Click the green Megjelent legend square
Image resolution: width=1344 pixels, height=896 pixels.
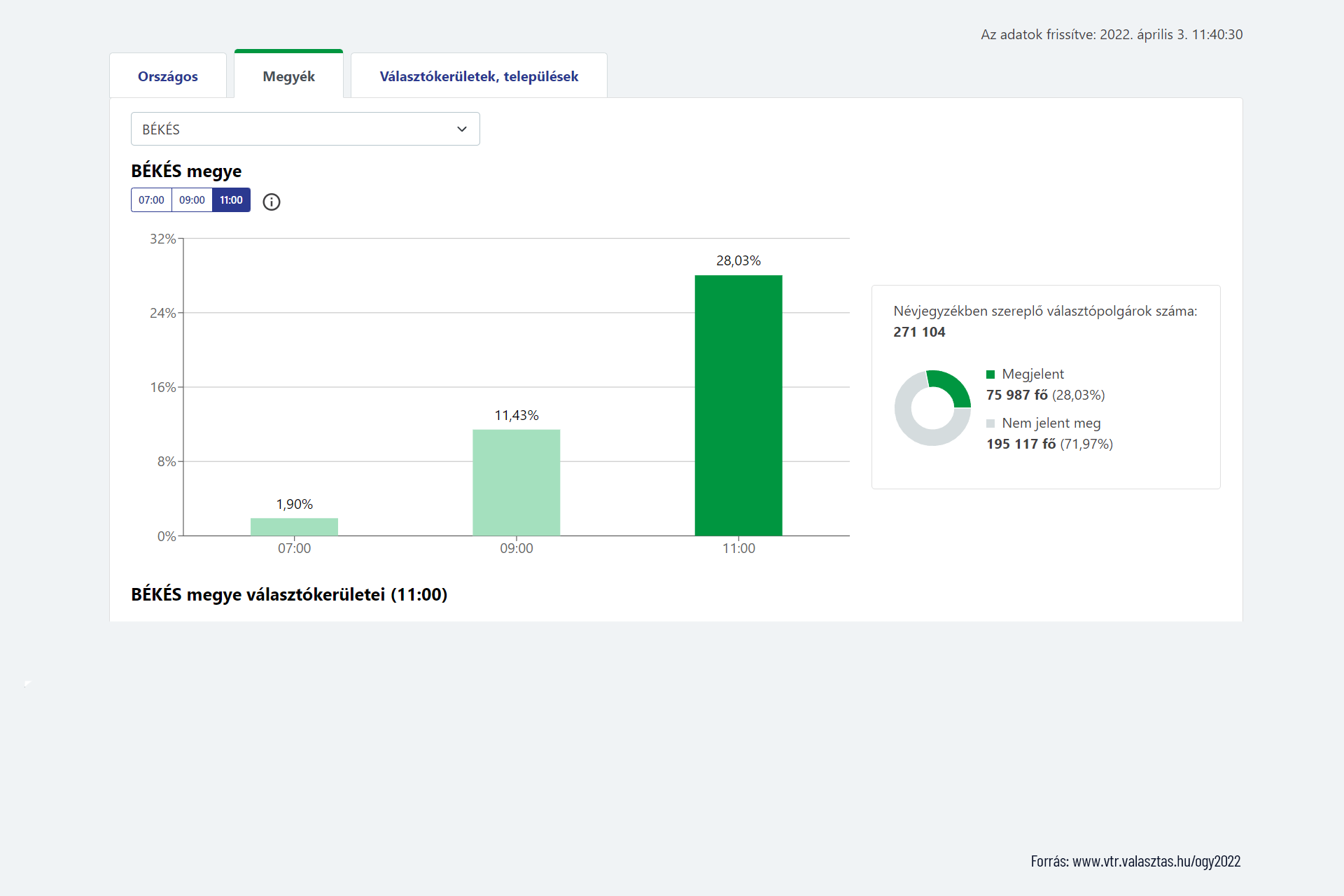(x=990, y=374)
